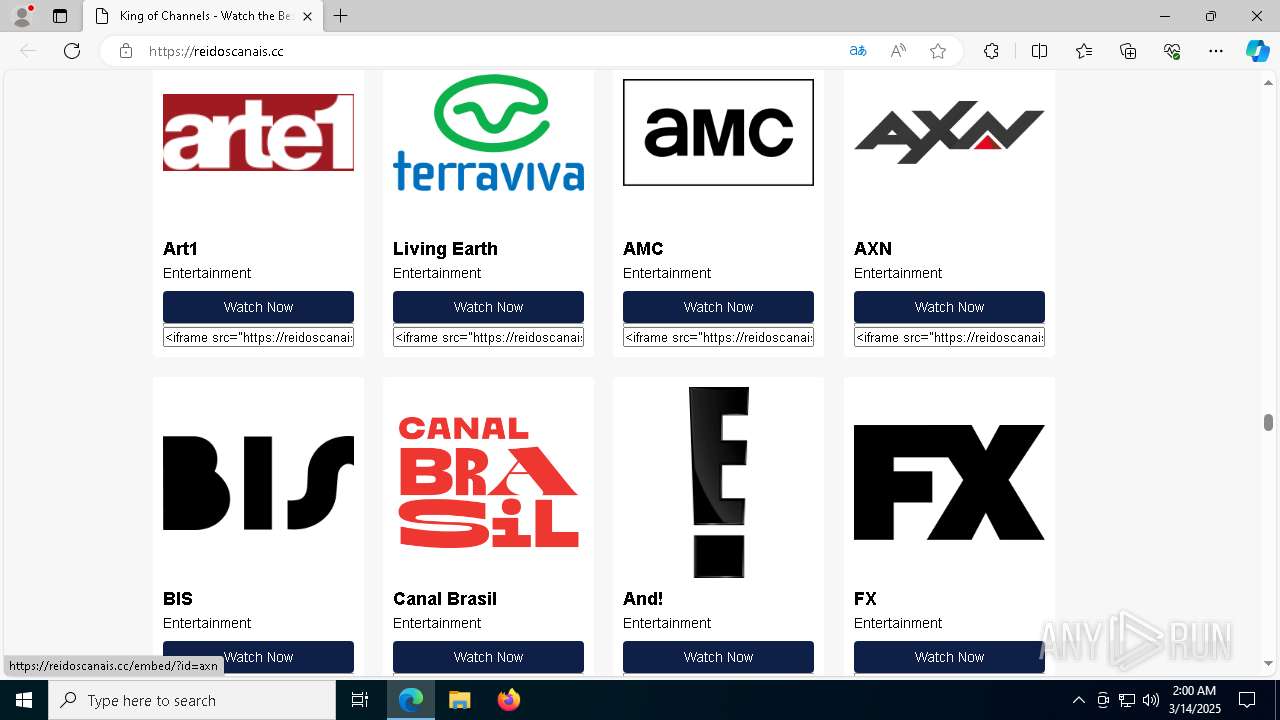Select Art1 iframe embed code field
The width and height of the screenshot is (1280, 720).
point(258,337)
